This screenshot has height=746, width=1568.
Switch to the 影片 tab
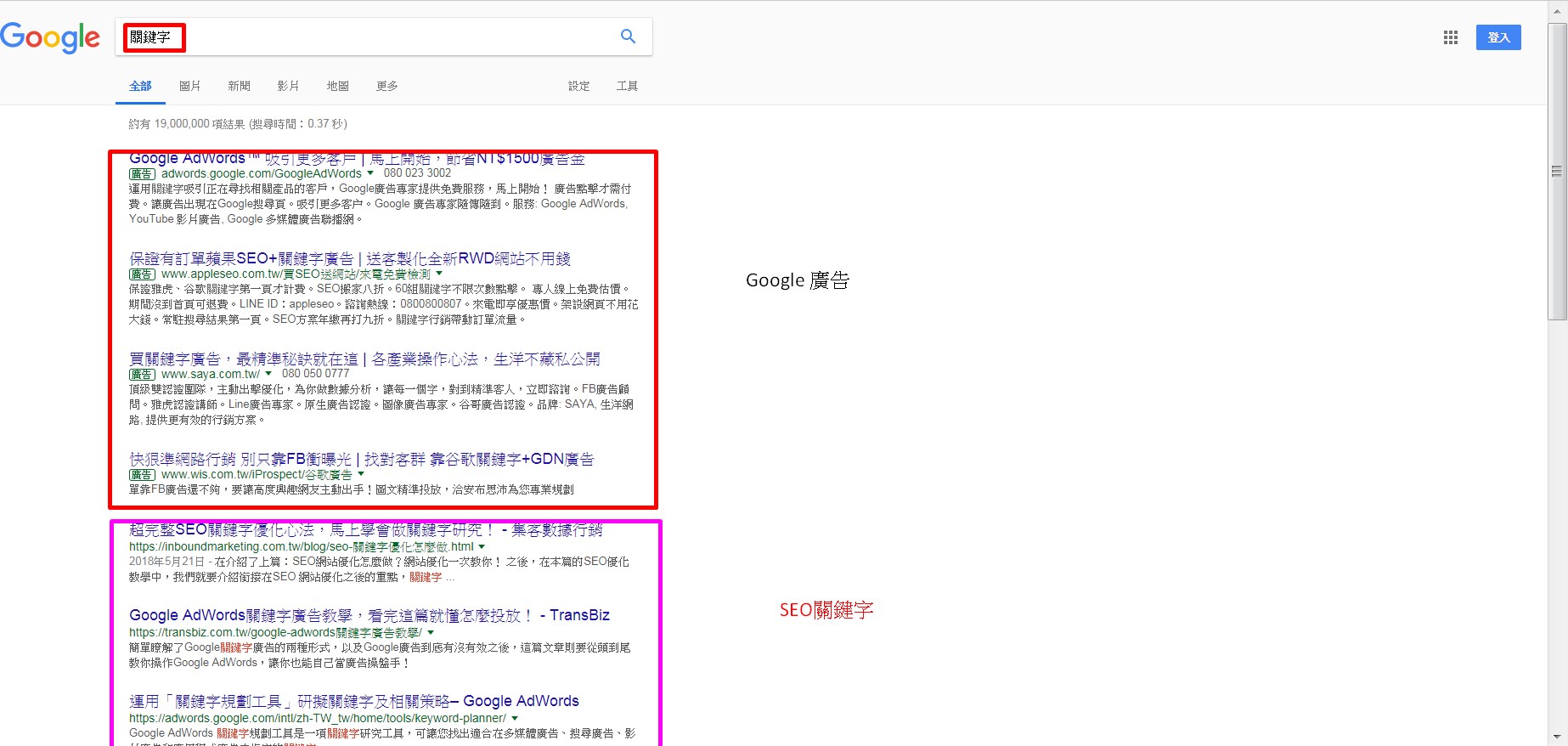289,86
